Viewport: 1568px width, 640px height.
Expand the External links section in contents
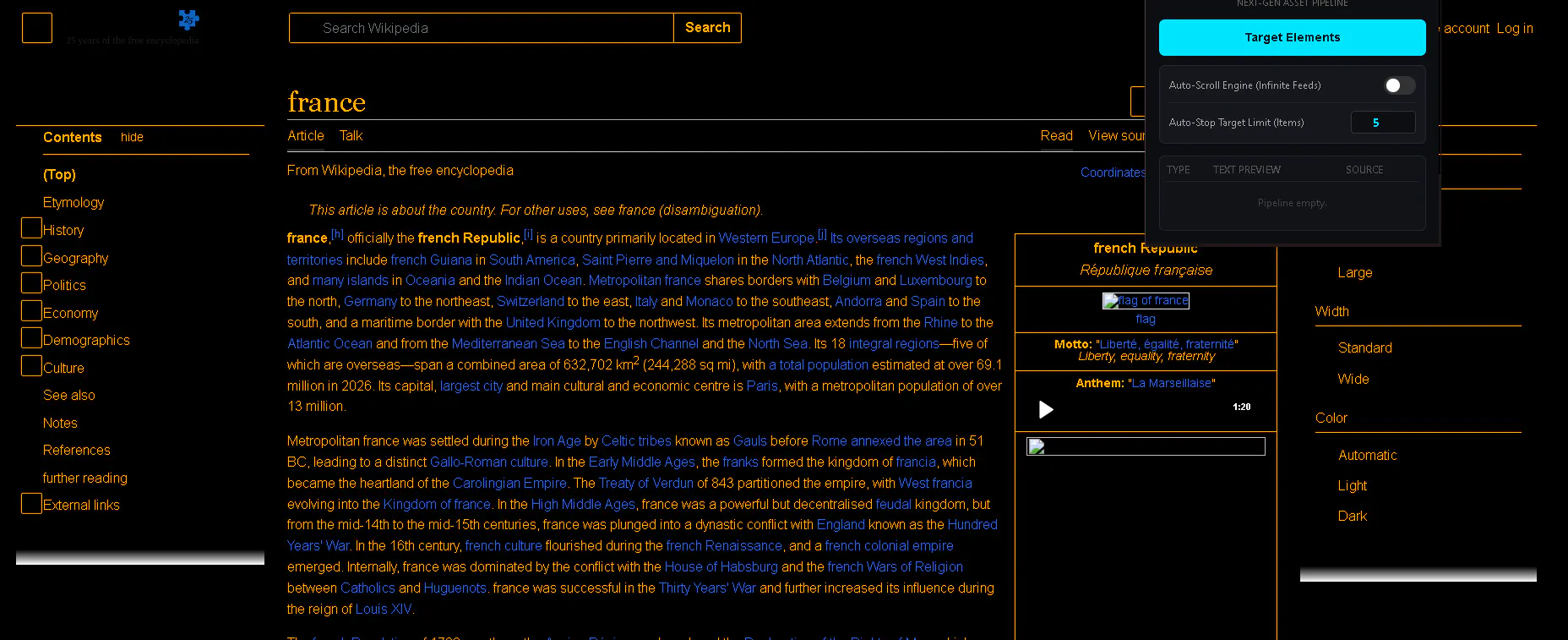31,504
